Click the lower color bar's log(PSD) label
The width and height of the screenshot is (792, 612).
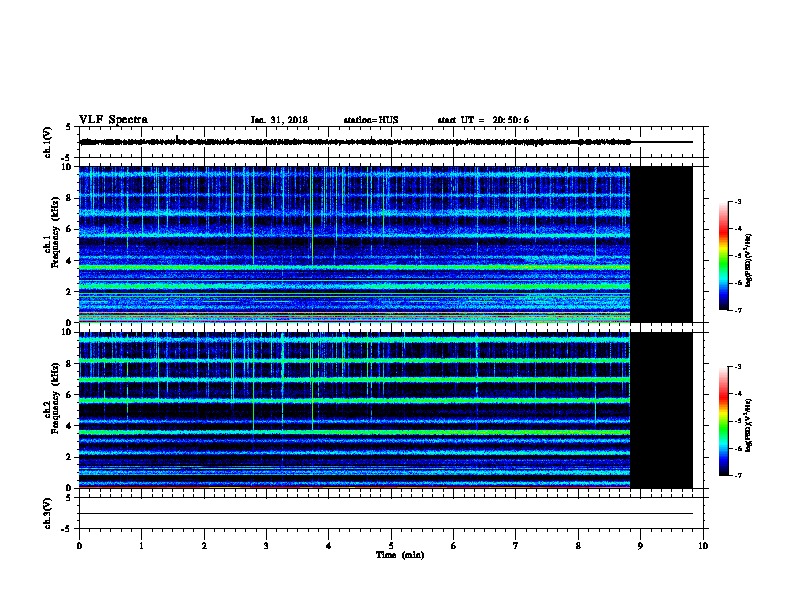748,425
